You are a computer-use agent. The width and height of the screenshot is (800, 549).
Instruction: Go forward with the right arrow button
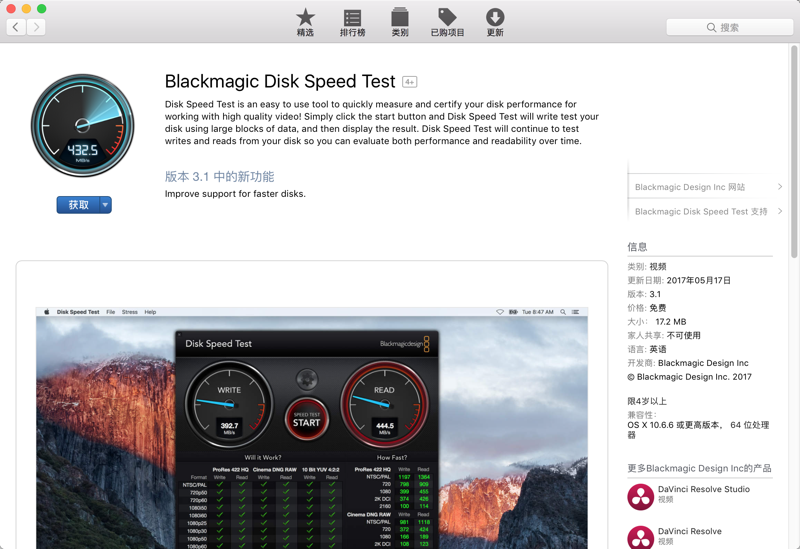36,27
